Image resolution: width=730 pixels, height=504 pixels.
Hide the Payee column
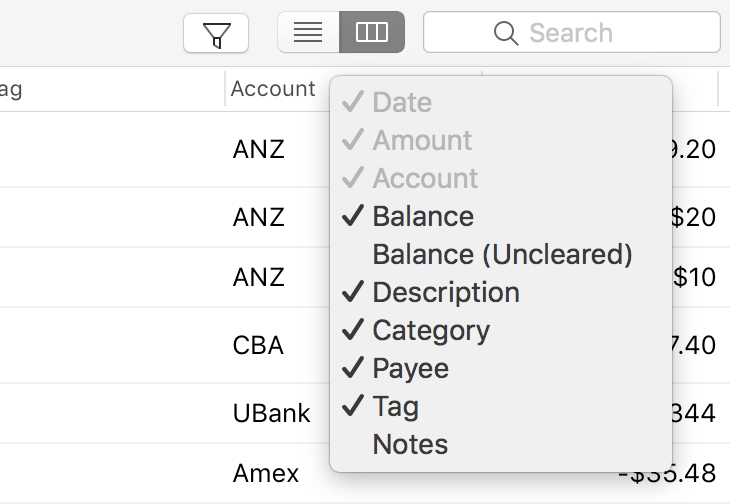click(501, 369)
